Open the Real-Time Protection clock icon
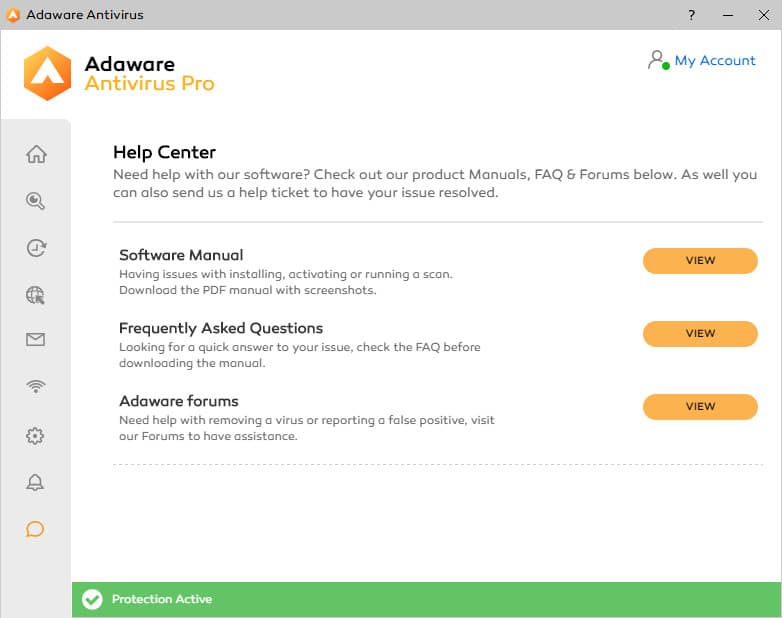782x618 pixels. [36, 247]
